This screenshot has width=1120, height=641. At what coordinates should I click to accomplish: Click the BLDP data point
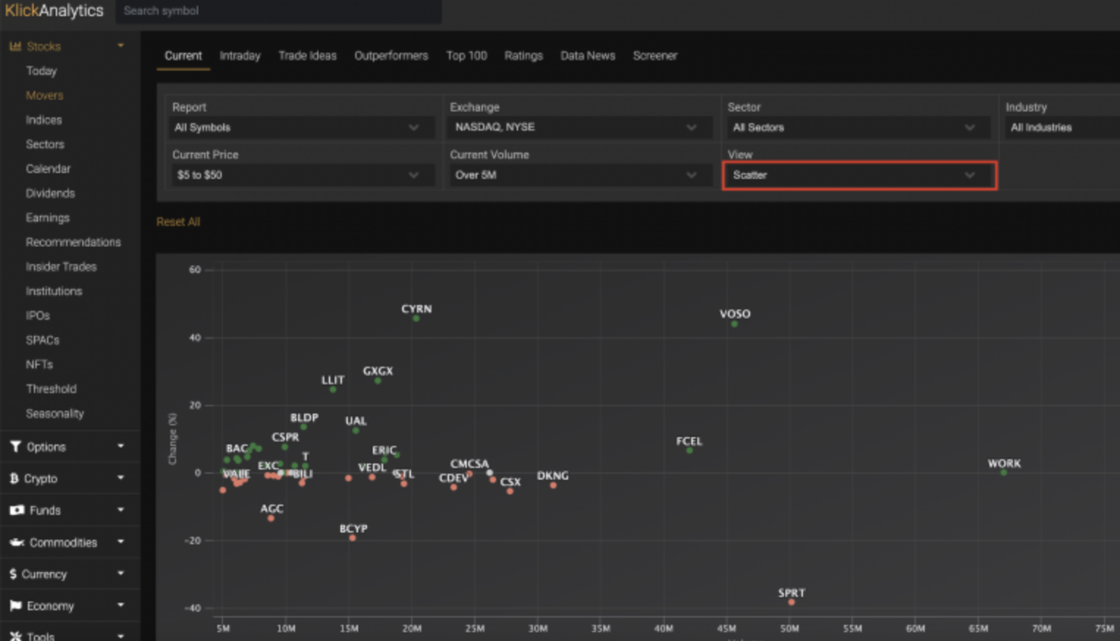[x=304, y=427]
